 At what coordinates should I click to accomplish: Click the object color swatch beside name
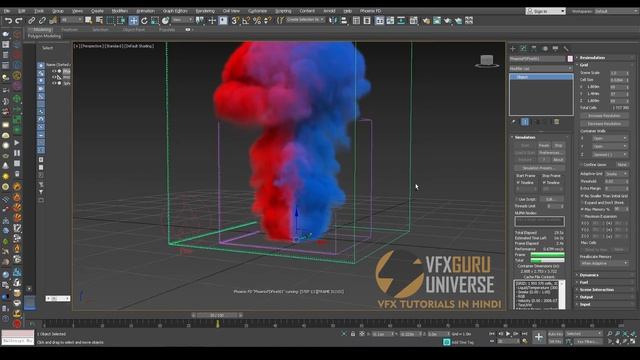570,59
